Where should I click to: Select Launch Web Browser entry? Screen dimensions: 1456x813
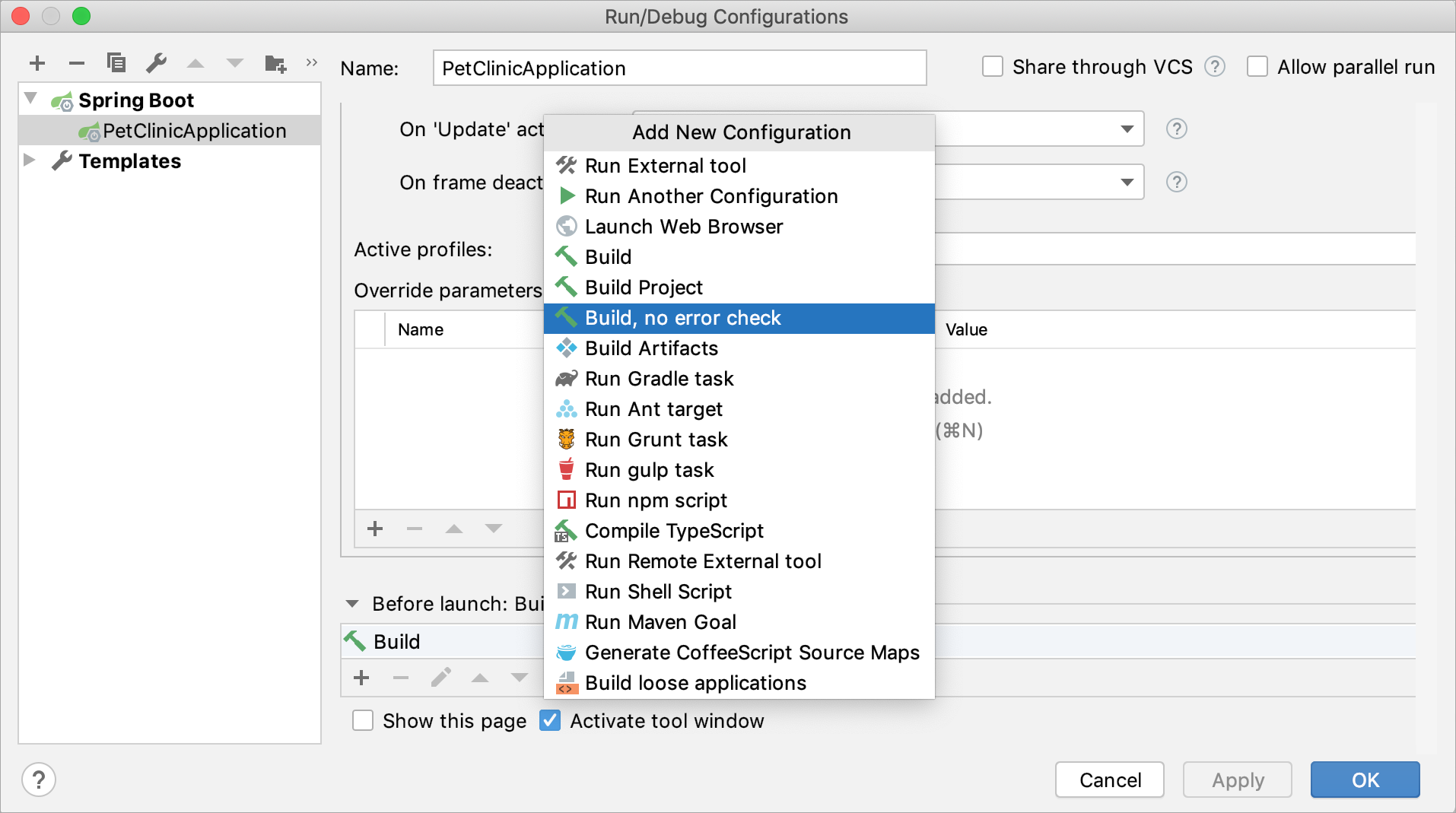click(739, 227)
